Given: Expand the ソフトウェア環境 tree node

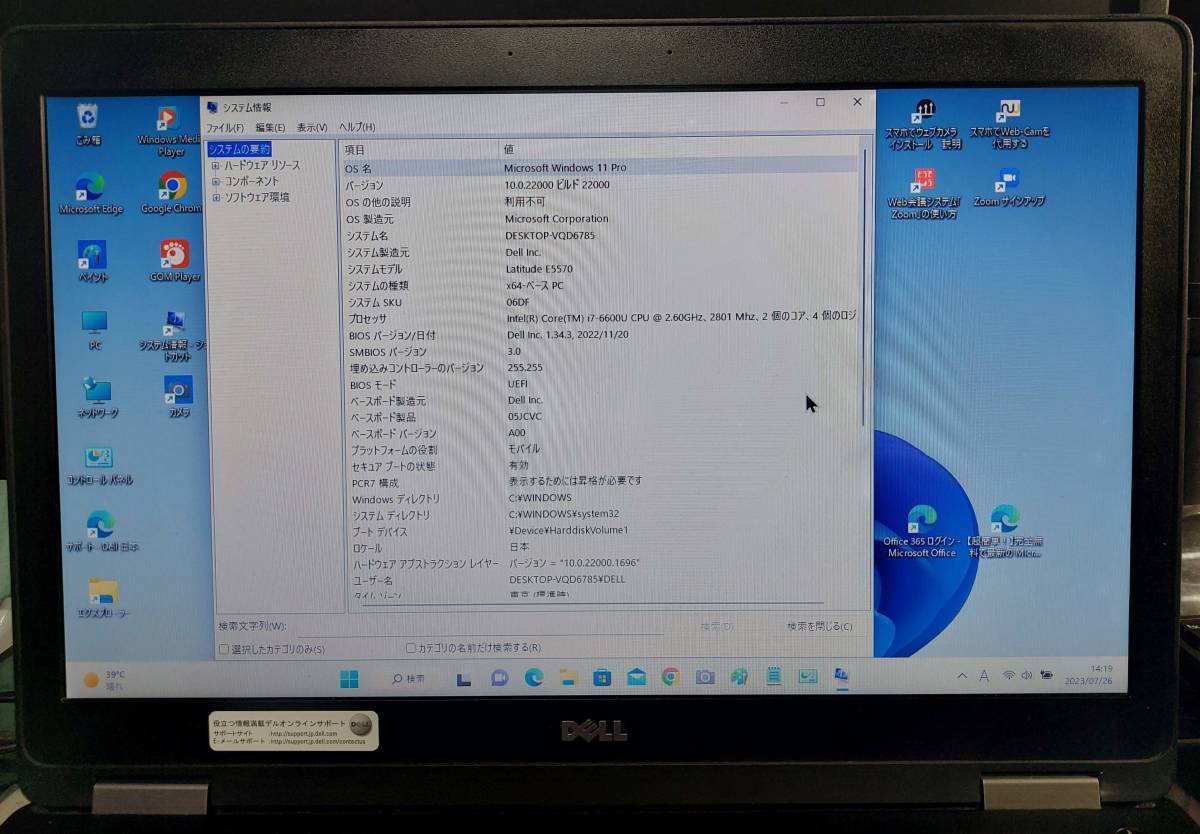Looking at the screenshot, I should coord(217,196).
